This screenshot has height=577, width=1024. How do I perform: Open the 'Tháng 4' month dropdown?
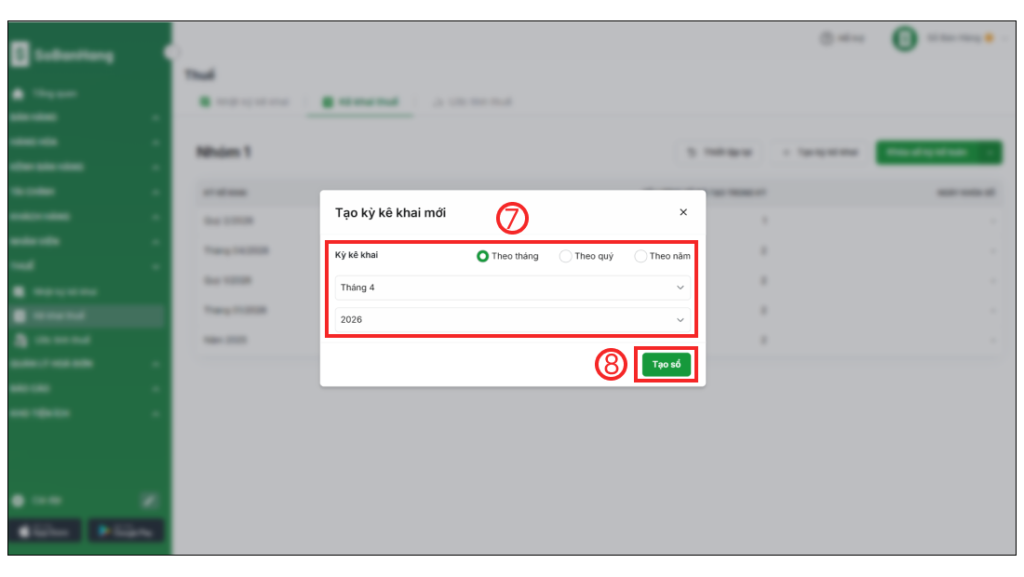coord(512,288)
